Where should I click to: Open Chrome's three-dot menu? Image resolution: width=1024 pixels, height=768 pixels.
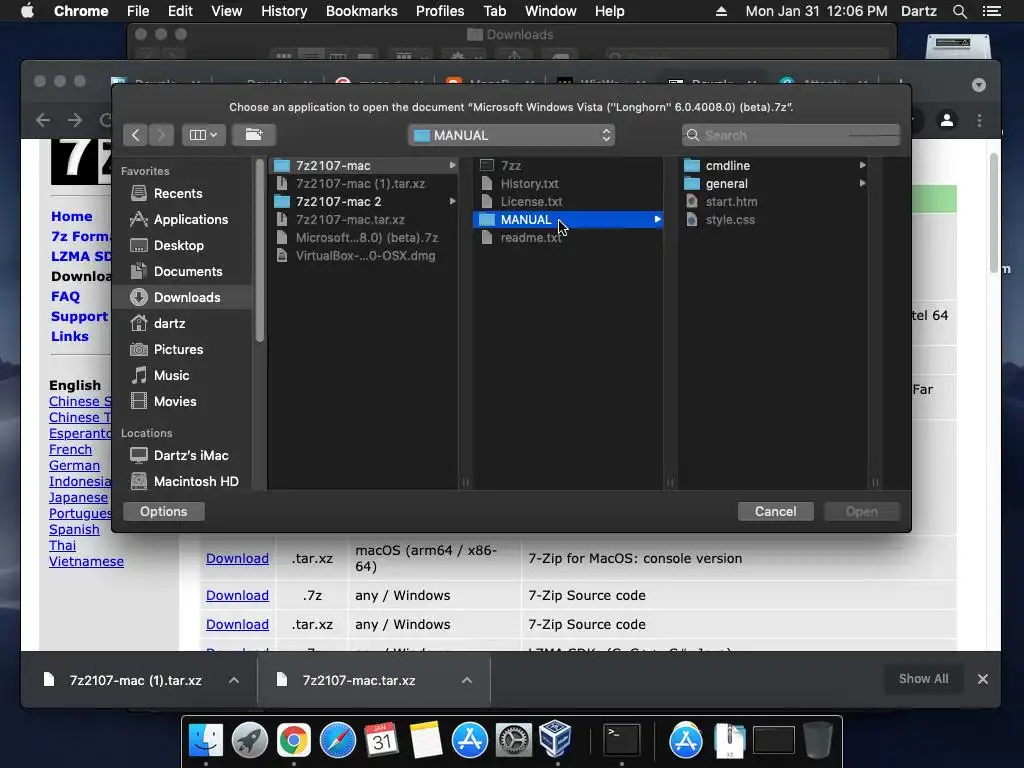point(979,121)
